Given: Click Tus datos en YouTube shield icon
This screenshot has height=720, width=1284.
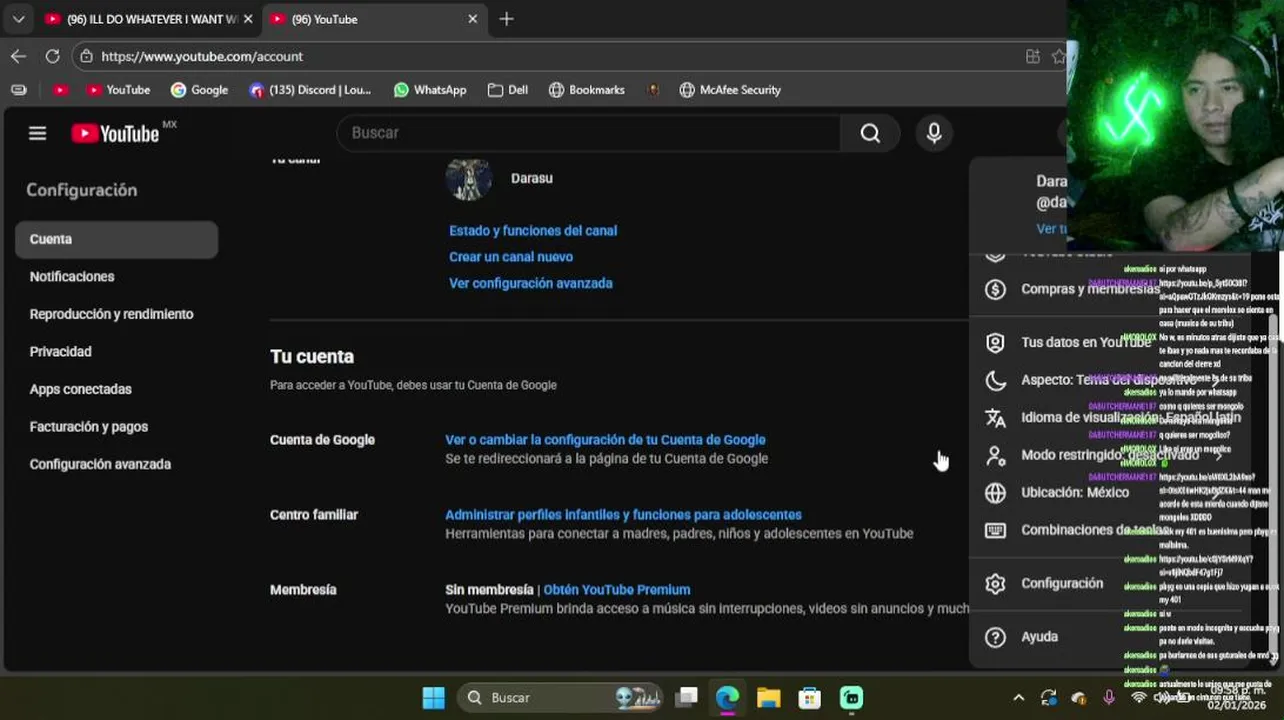Looking at the screenshot, I should click(995, 343).
